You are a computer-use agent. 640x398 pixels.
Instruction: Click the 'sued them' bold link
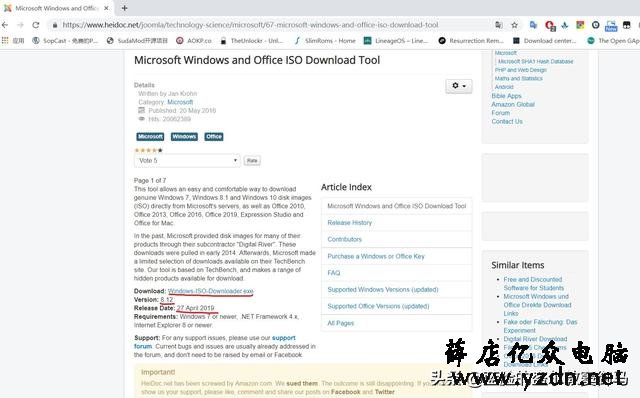coord(302,383)
